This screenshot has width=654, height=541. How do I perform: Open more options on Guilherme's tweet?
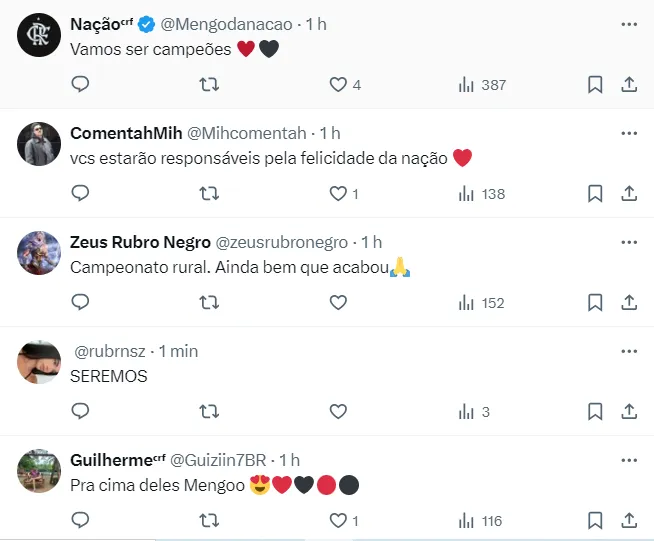point(628,460)
